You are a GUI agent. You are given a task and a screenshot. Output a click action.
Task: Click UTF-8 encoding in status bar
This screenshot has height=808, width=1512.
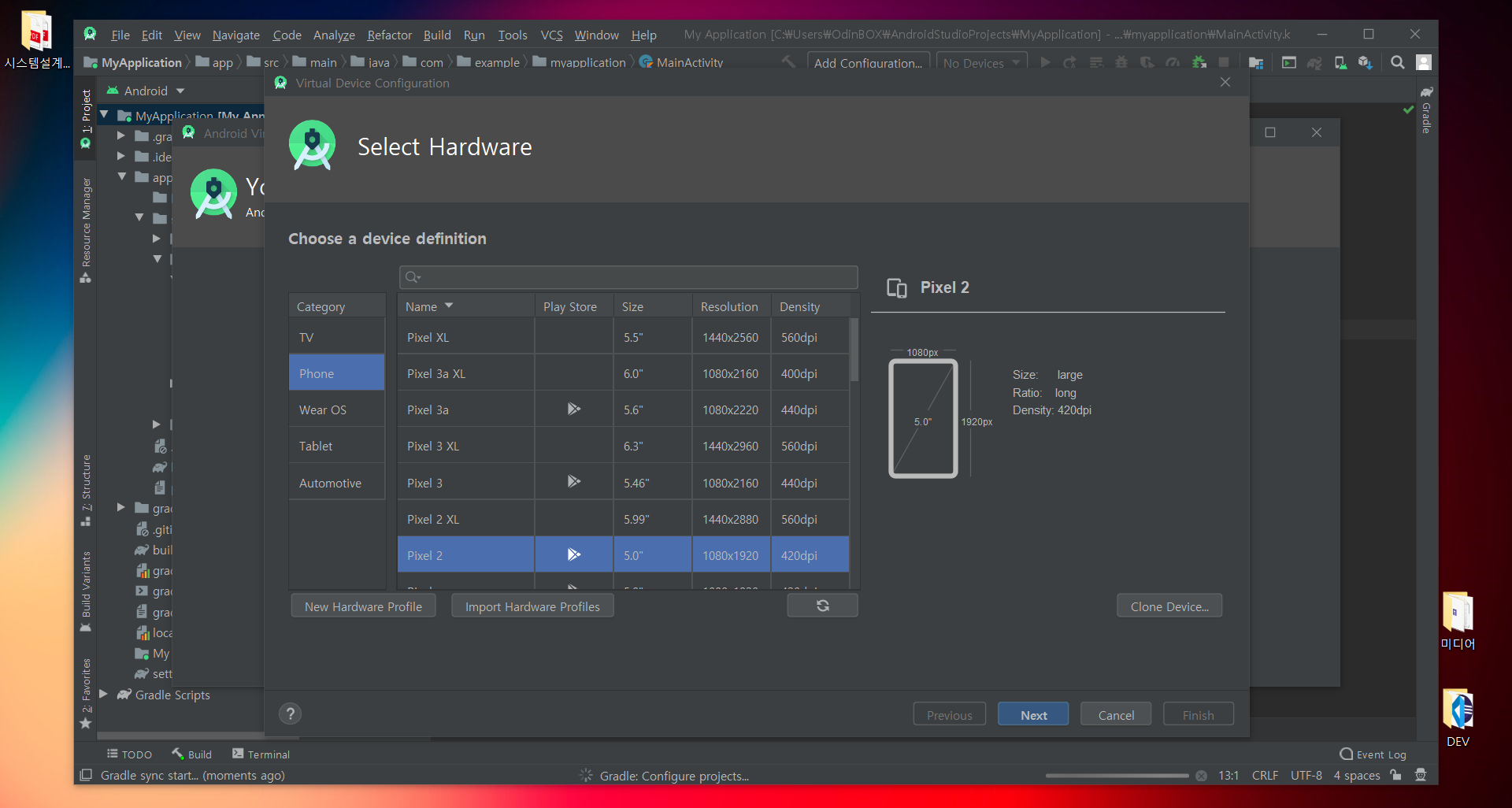(x=1306, y=775)
